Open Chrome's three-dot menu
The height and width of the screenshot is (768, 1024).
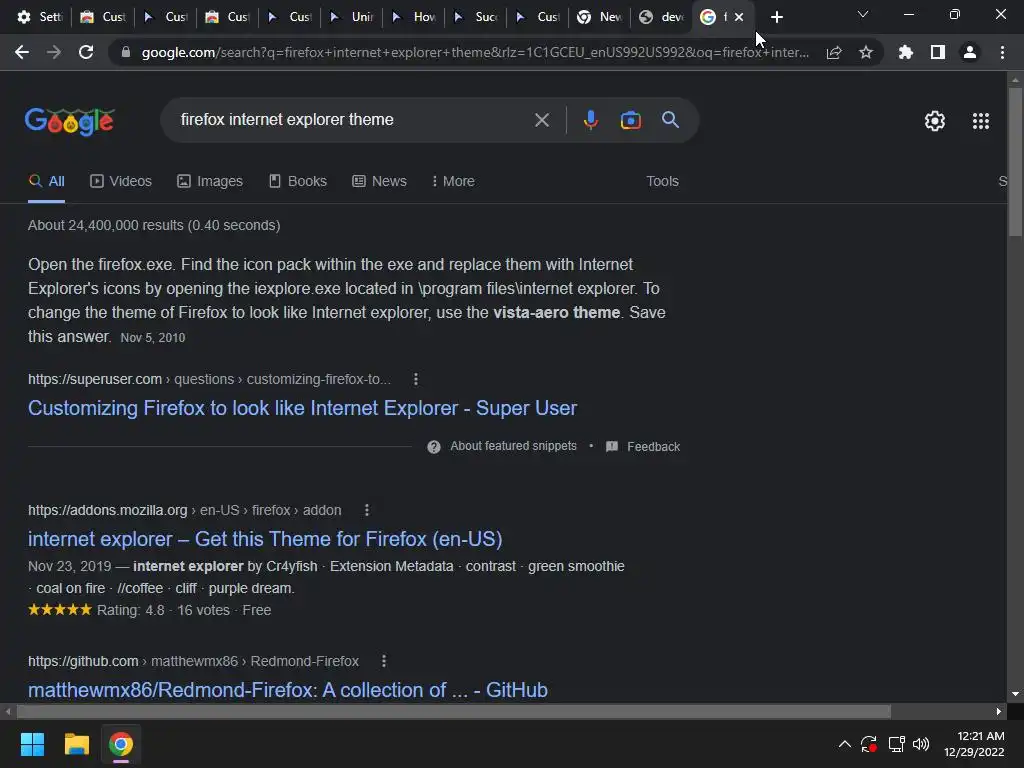(1002, 52)
